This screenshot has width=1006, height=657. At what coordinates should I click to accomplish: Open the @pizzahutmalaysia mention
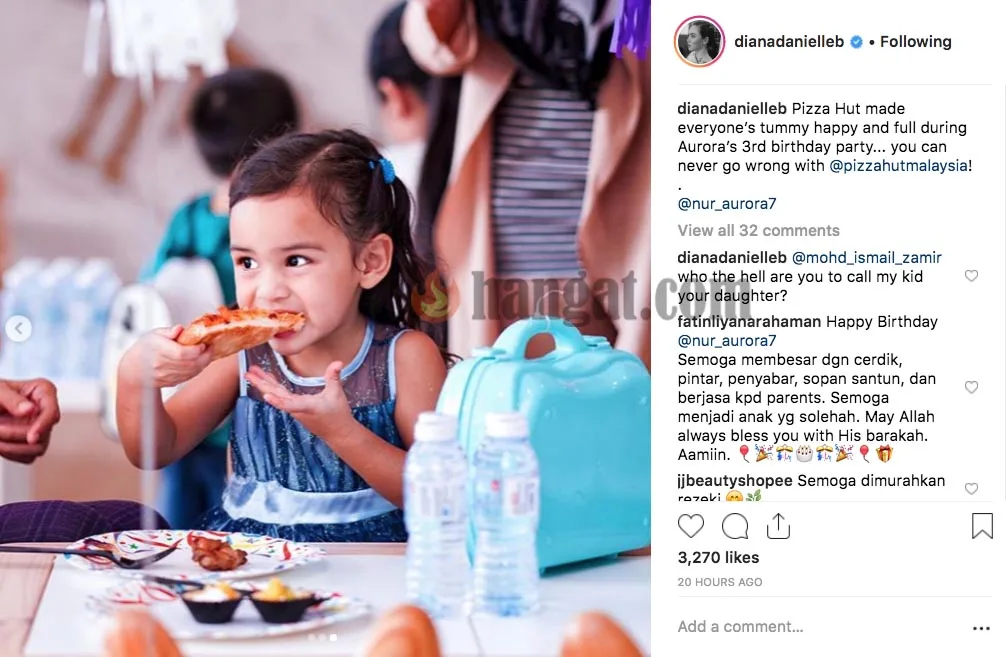click(898, 166)
